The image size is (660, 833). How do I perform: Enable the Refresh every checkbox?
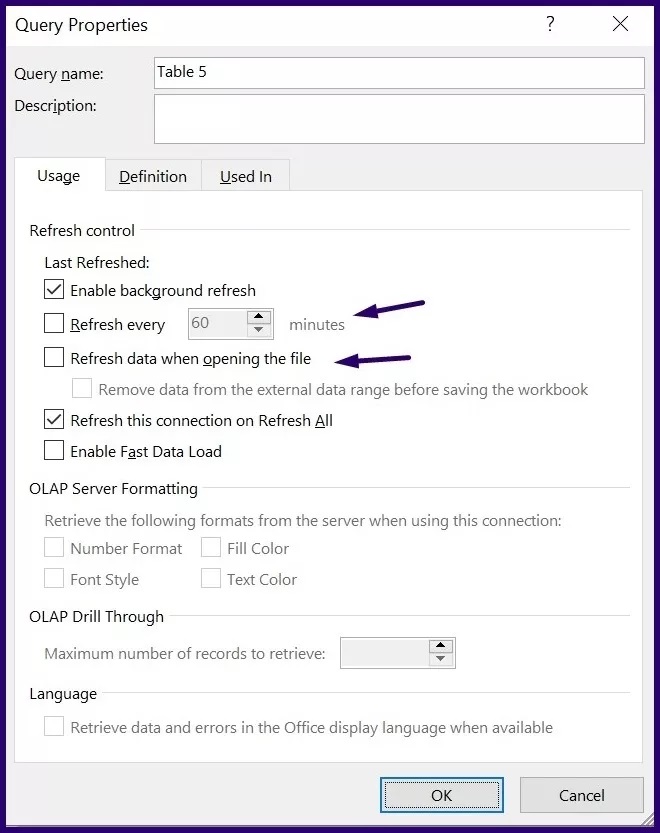(x=54, y=324)
